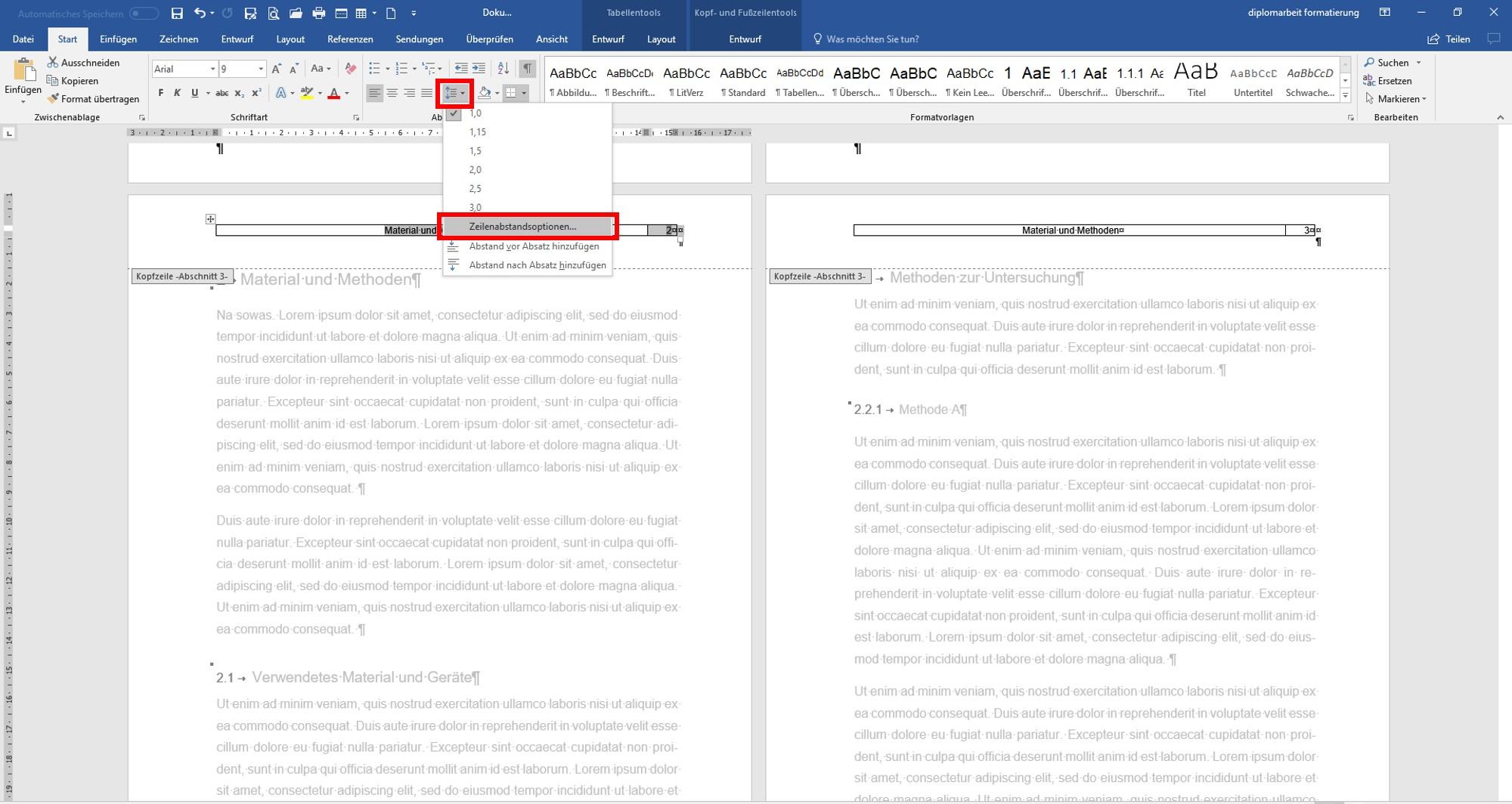Click Kopieren button

tap(73, 81)
